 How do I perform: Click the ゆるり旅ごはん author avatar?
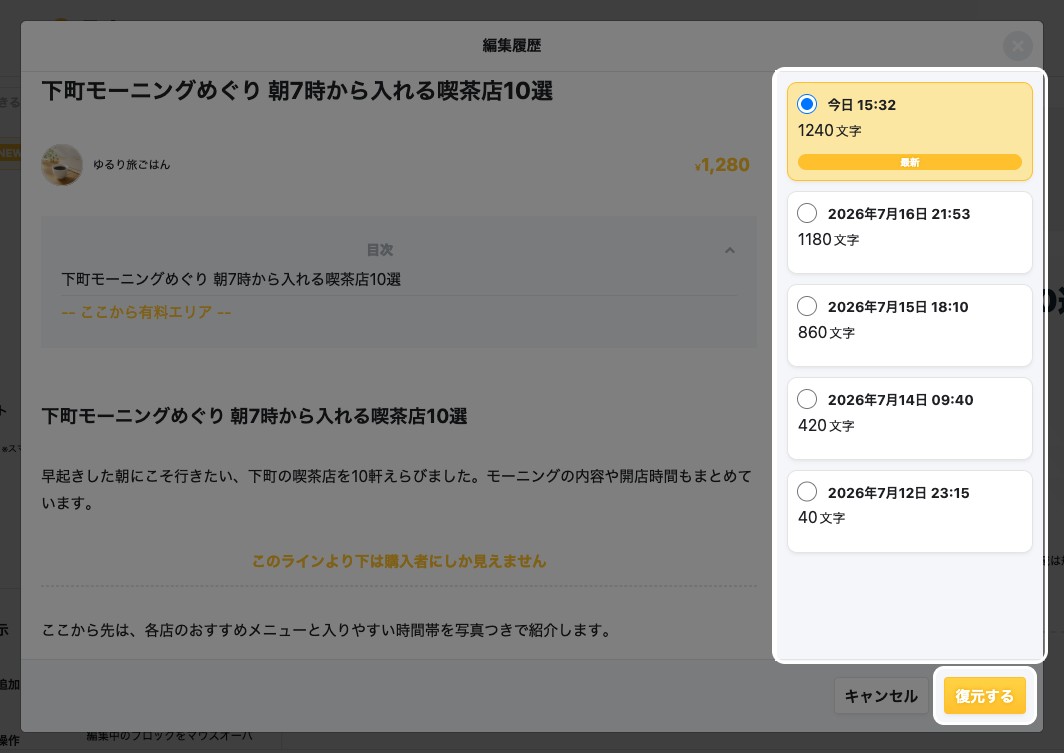[x=62, y=164]
